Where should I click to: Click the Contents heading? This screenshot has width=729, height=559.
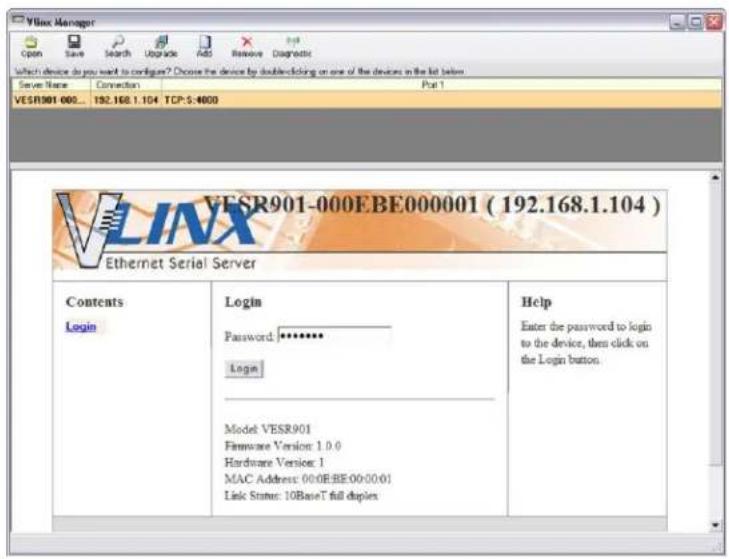point(95,302)
